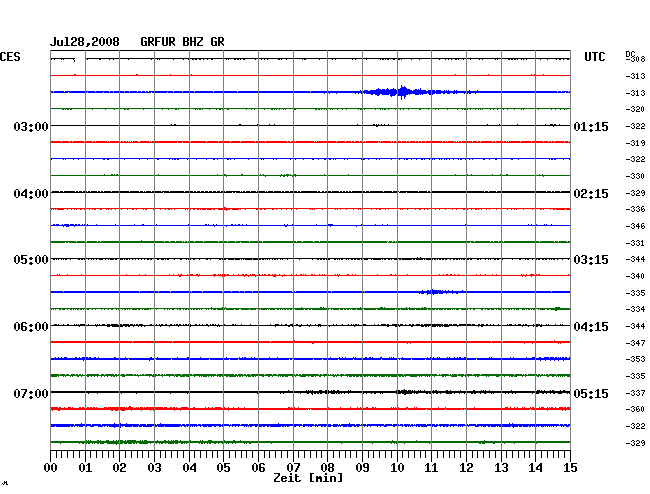This screenshot has width=650, height=494.
Task: Click the DC offset value -346
Action: tap(635, 226)
